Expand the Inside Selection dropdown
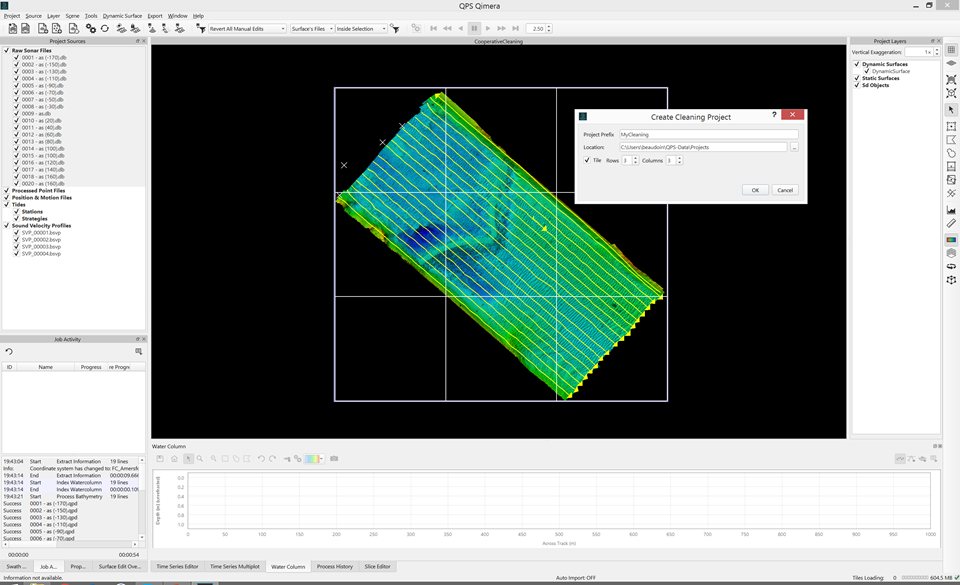960x585 pixels. [x=361, y=29]
